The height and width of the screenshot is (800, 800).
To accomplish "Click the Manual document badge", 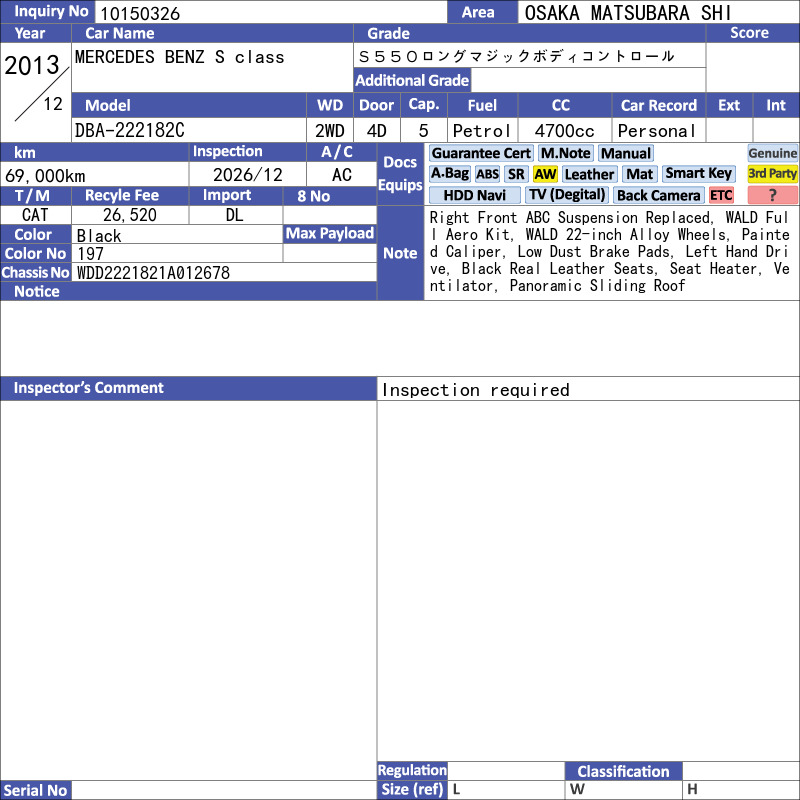I will coord(626,153).
